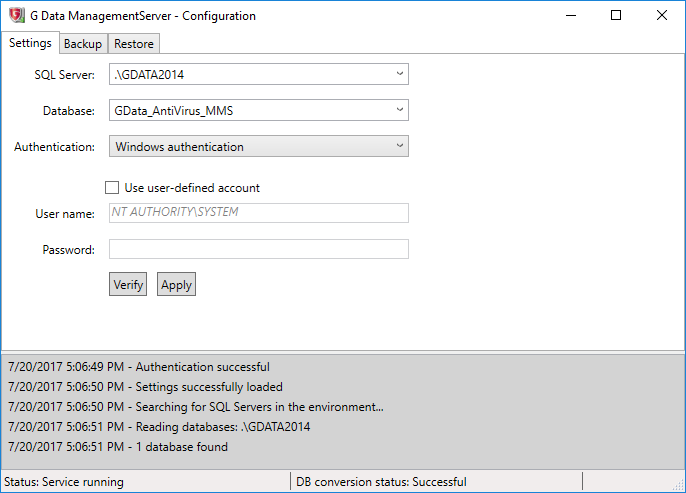Click the Verify button
The width and height of the screenshot is (686, 493).
pos(128,284)
